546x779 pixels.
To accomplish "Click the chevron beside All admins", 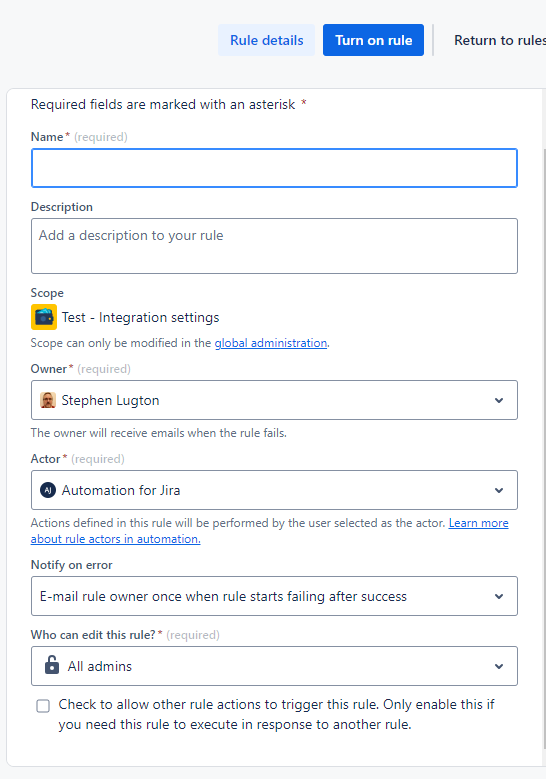I will [x=499, y=666].
